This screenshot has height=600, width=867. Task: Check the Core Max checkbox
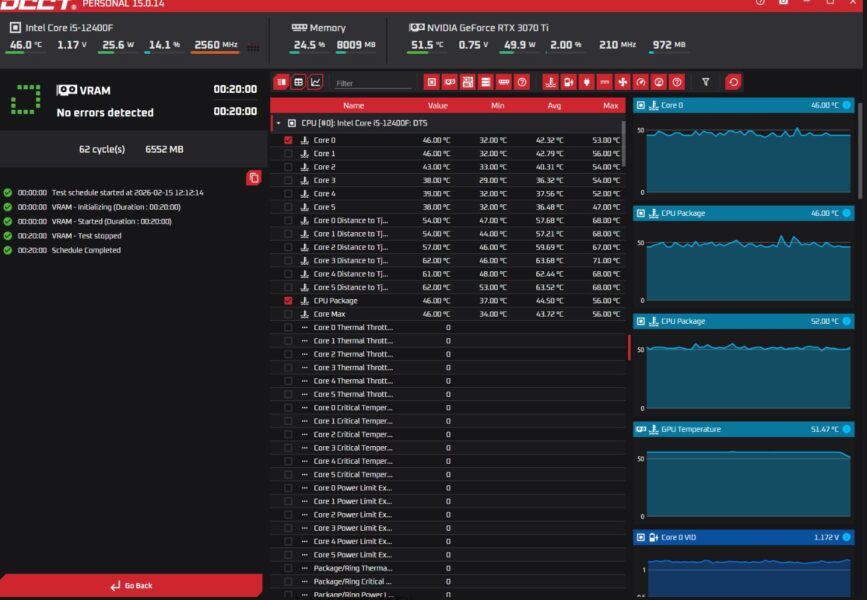(x=289, y=314)
